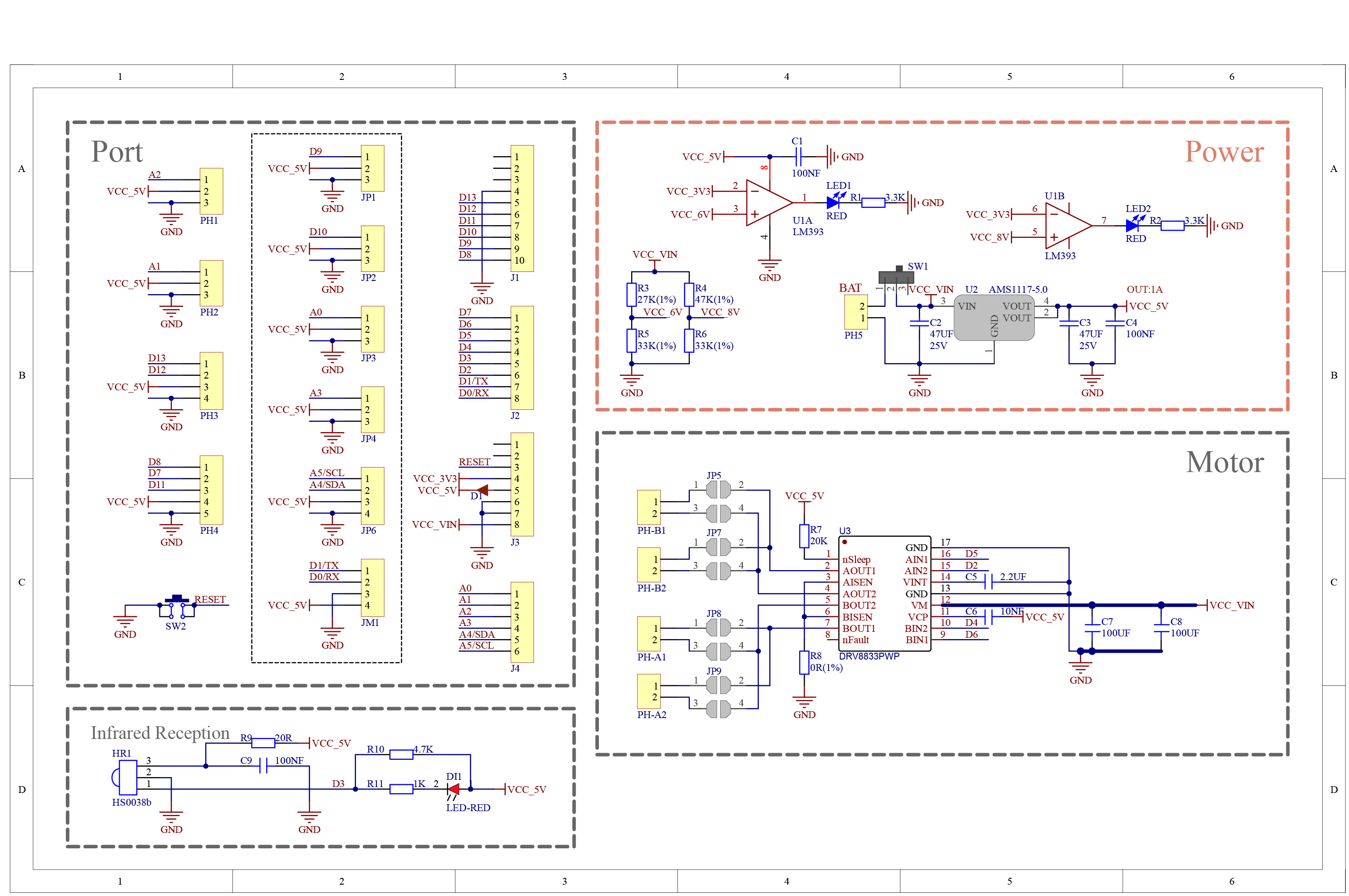Viewport: 1349px width, 896px height.
Task: Select the PH1 three-pin connector
Action: coord(211,192)
